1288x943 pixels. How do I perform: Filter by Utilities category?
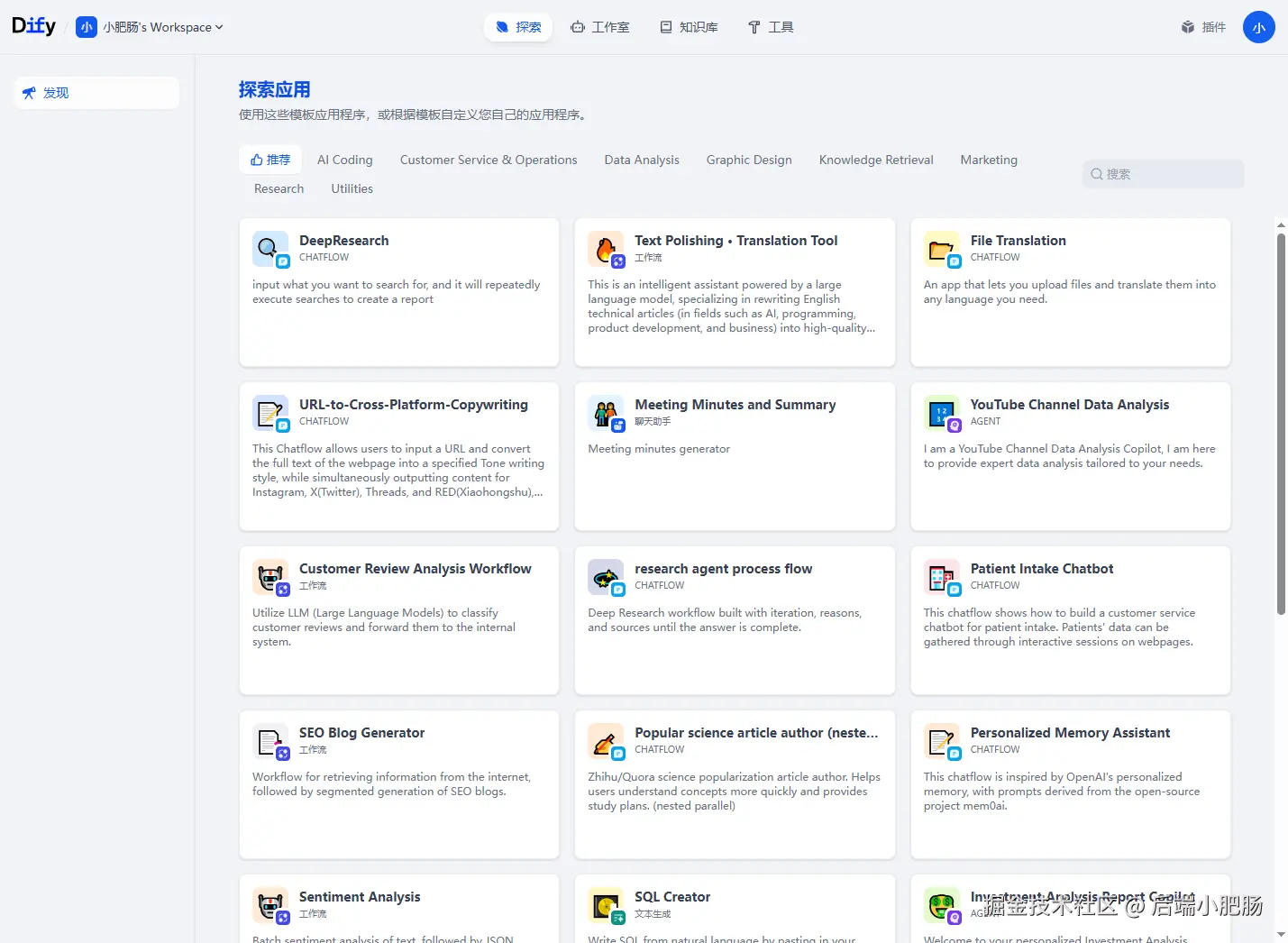[x=352, y=188]
